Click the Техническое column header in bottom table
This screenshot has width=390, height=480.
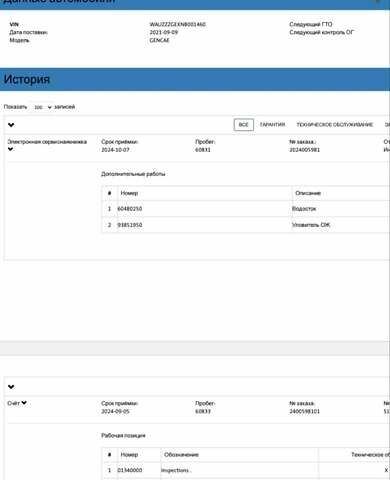[370, 455]
